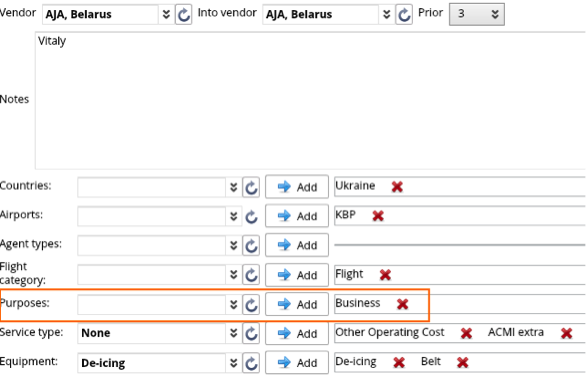Click Add button in Purposes row
586x379 pixels.
[x=297, y=304]
